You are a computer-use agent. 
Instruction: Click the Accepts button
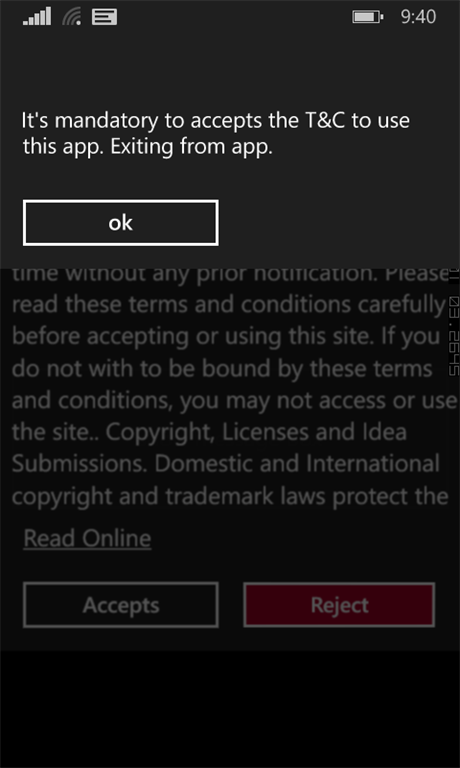(121, 605)
